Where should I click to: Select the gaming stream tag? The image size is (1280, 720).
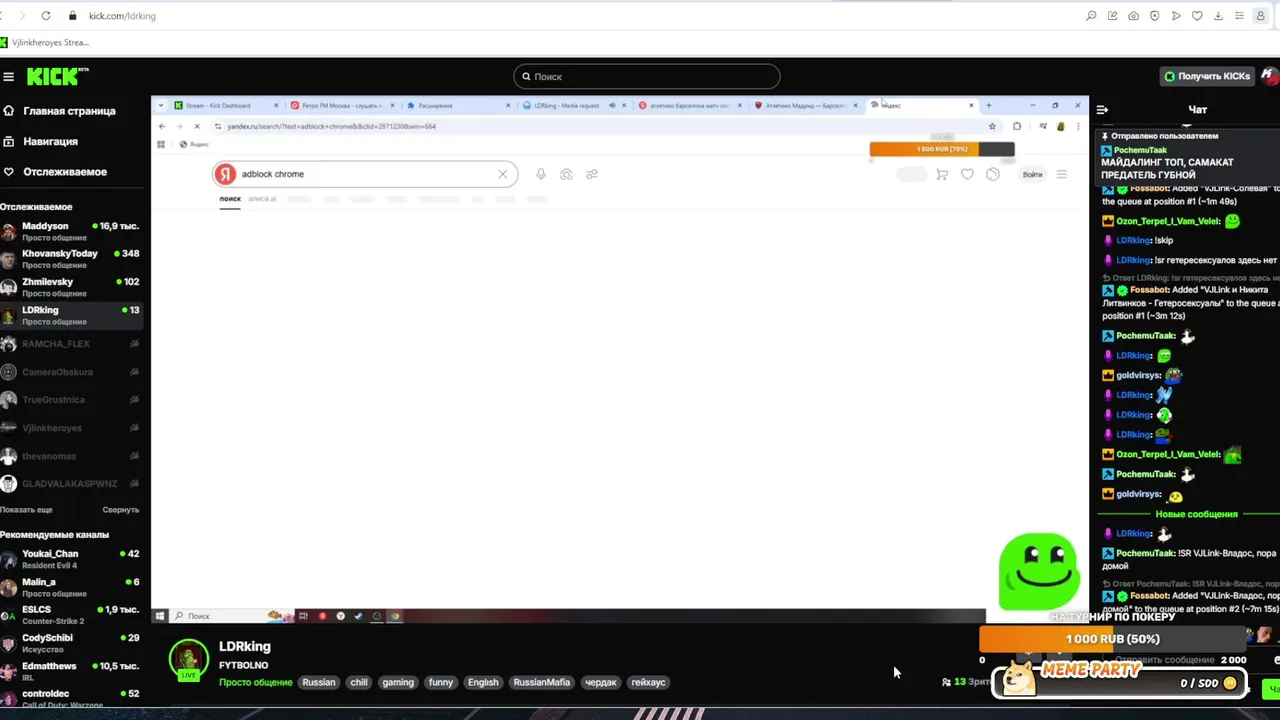click(x=397, y=683)
